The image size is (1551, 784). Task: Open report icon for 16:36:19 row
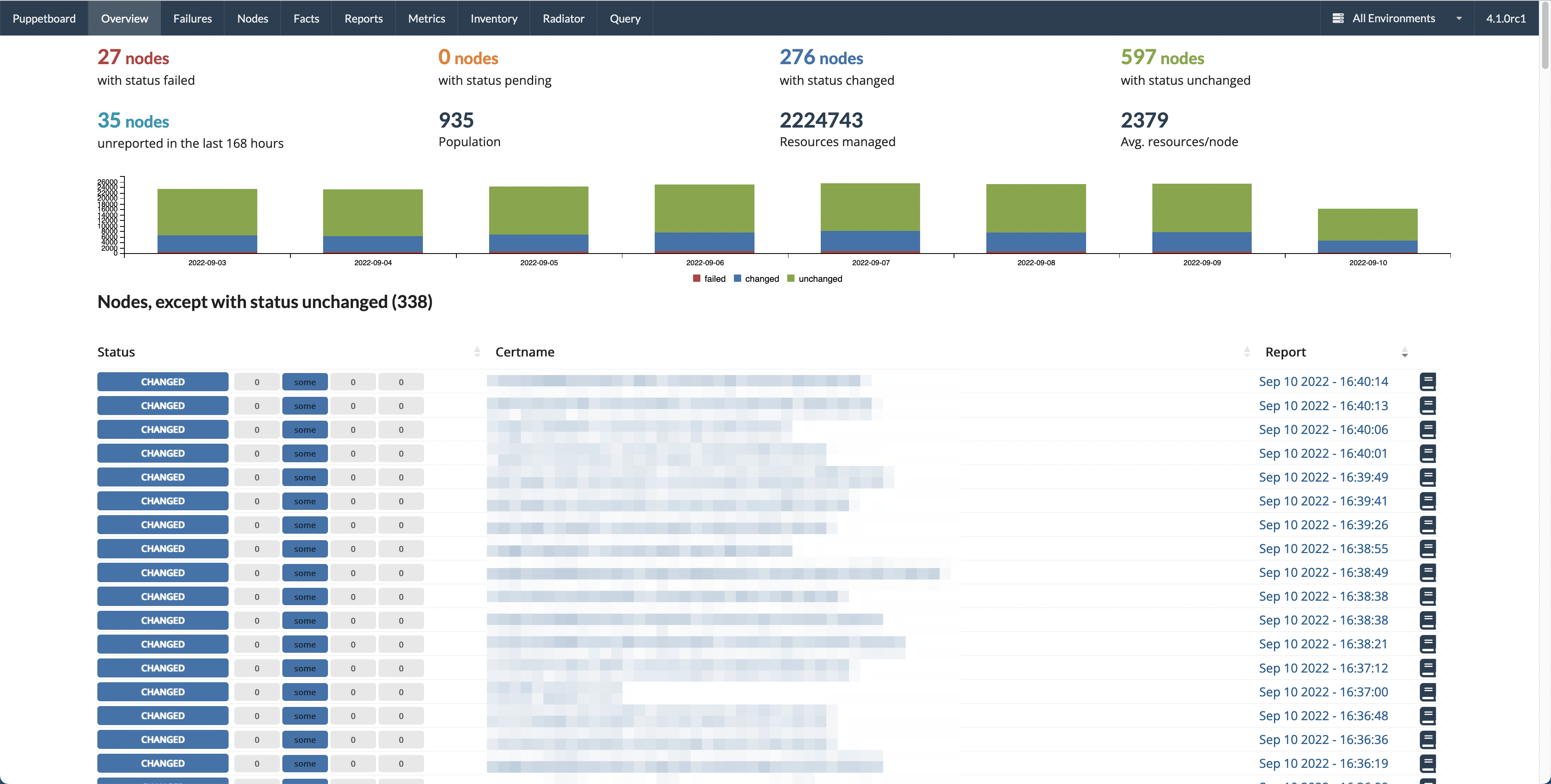pyautogui.click(x=1427, y=763)
